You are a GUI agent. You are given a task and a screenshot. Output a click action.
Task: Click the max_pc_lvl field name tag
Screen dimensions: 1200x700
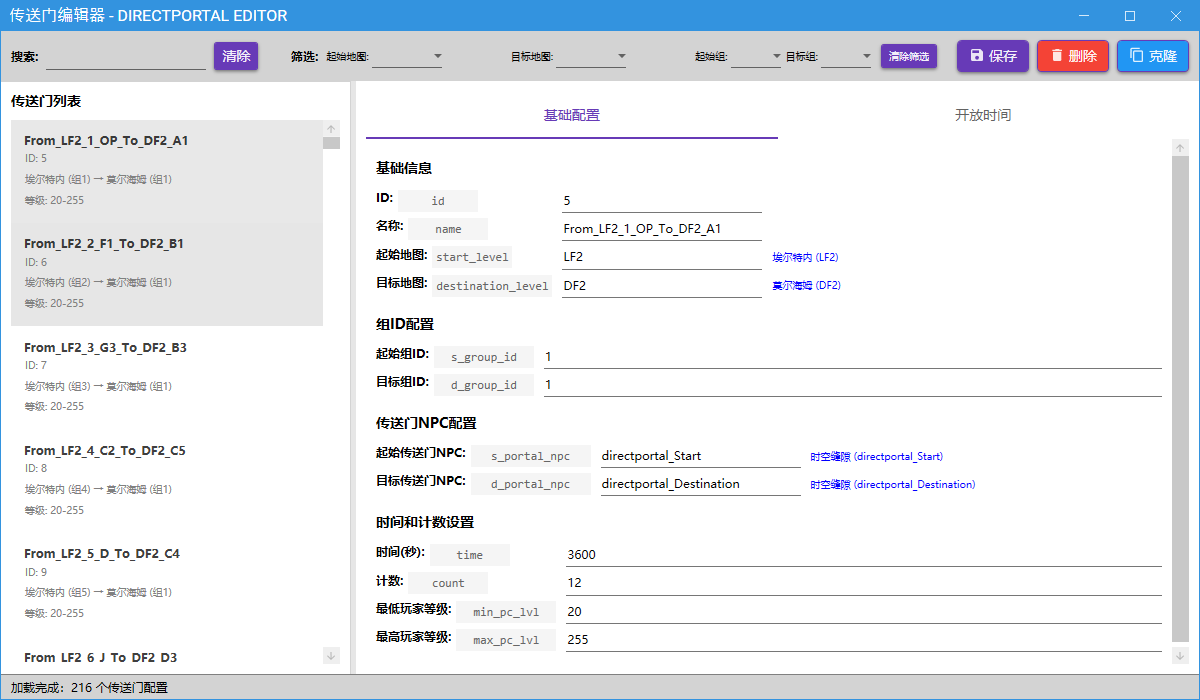pos(506,640)
